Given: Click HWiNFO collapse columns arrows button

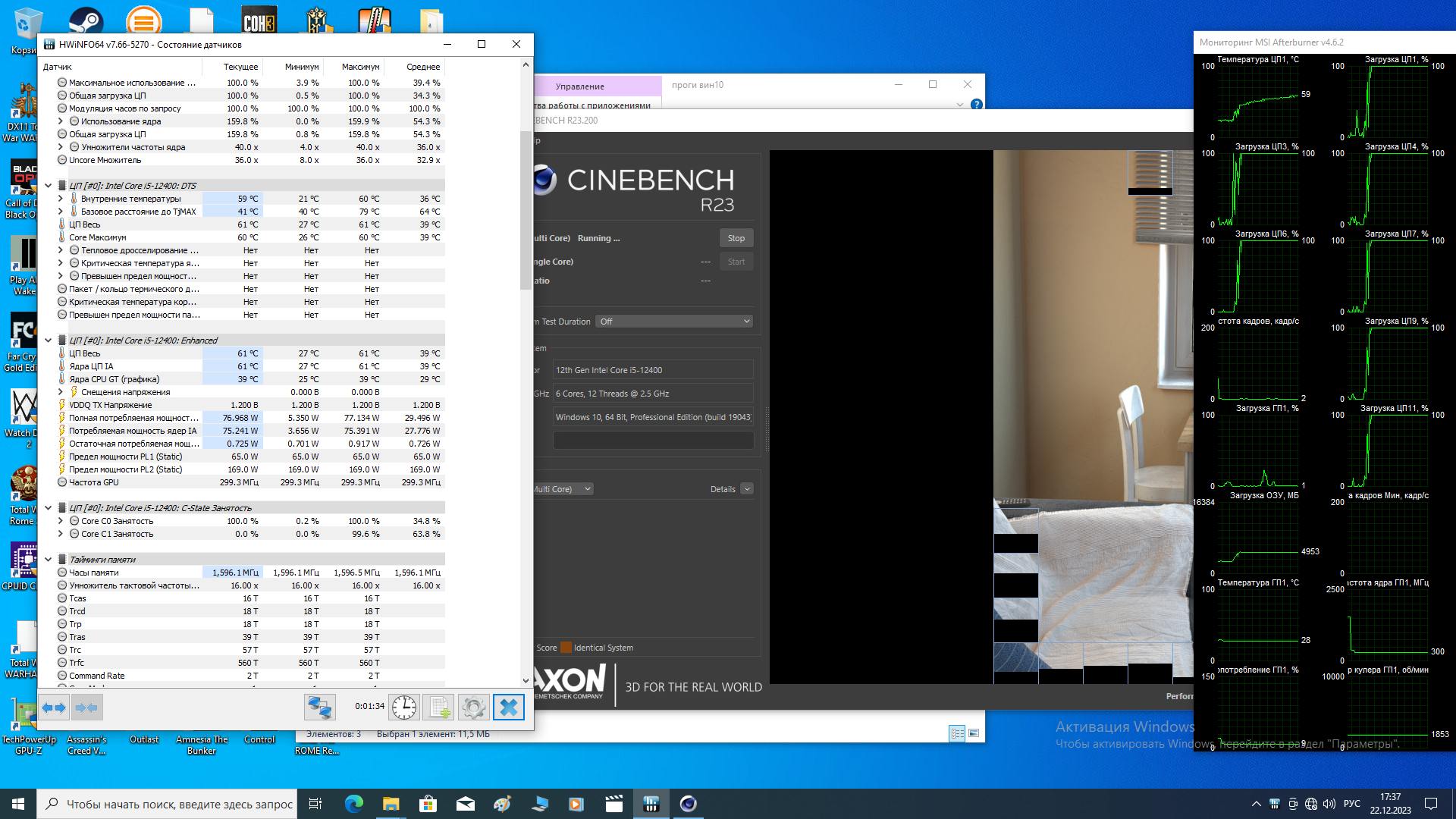Looking at the screenshot, I should click(86, 708).
